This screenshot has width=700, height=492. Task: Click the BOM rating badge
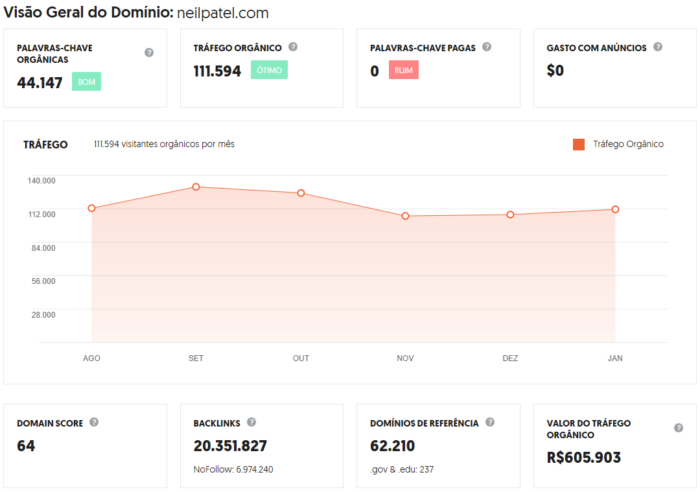coord(87,82)
